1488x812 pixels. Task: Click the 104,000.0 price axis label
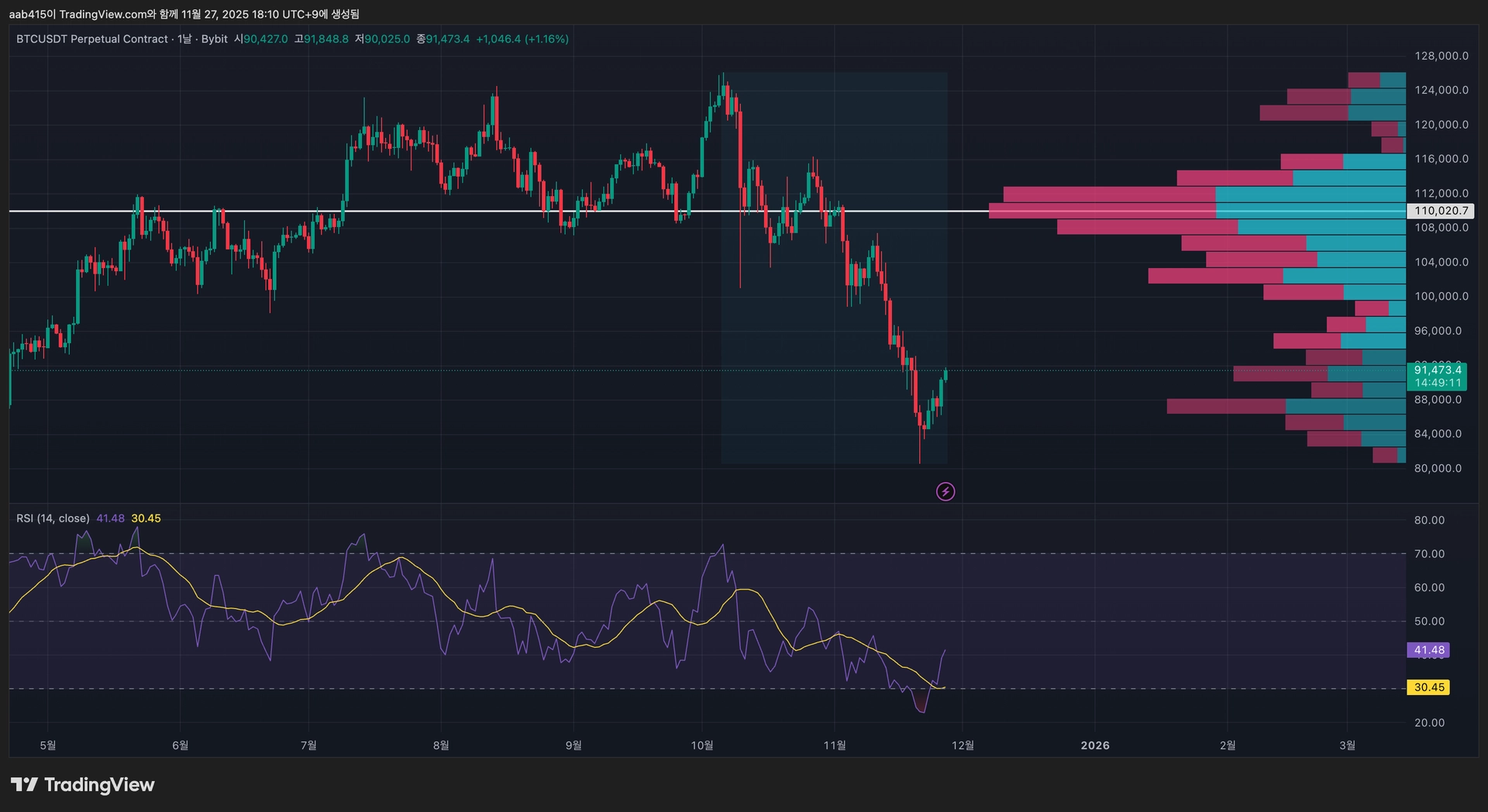point(1441,262)
